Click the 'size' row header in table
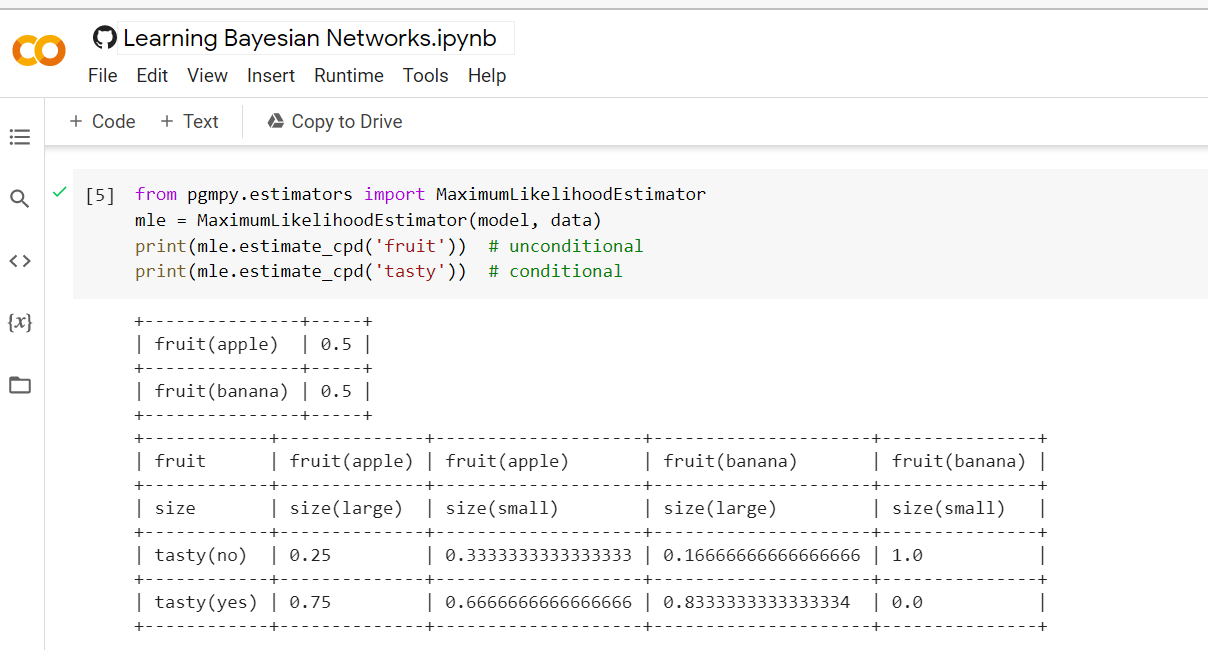 [176, 508]
